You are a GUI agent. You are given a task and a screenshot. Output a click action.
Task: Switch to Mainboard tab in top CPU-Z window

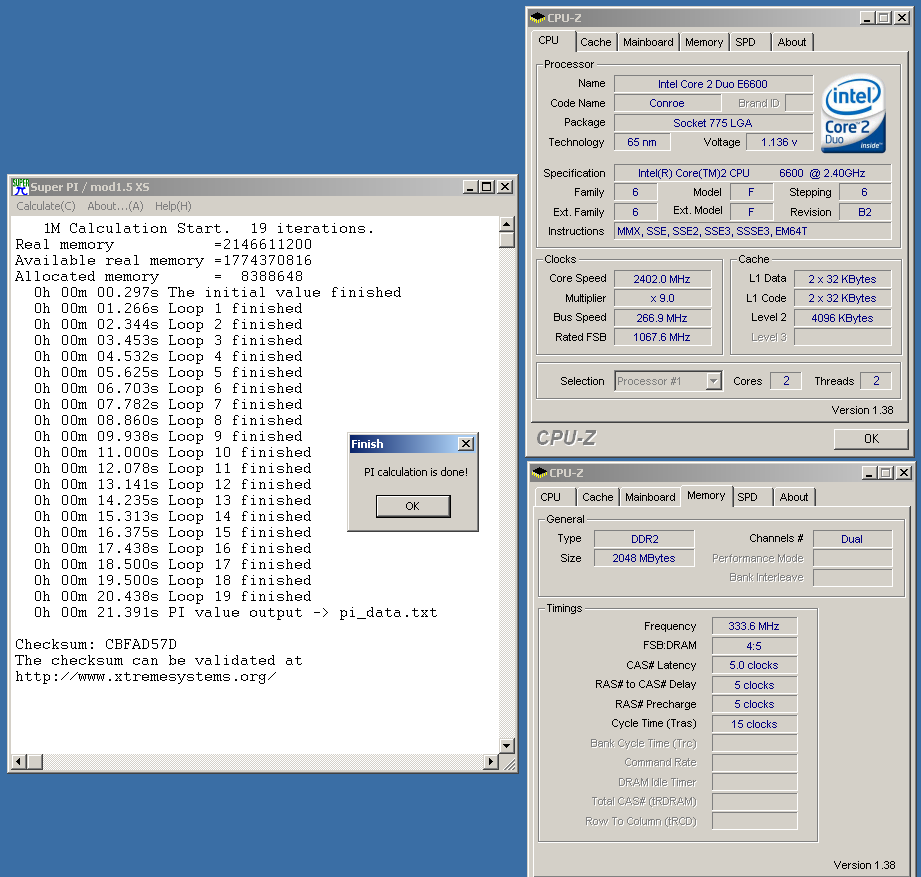click(x=648, y=42)
